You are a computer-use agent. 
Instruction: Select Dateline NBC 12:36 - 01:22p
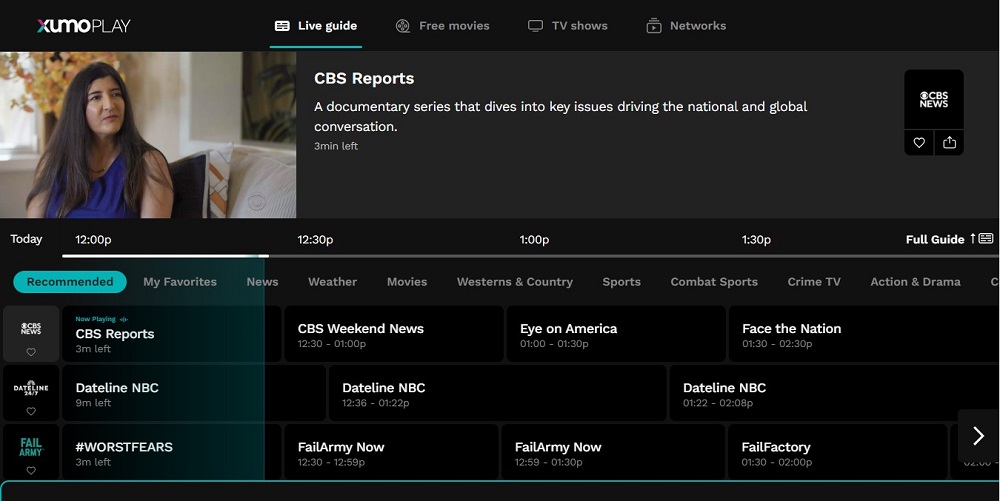click(497, 393)
